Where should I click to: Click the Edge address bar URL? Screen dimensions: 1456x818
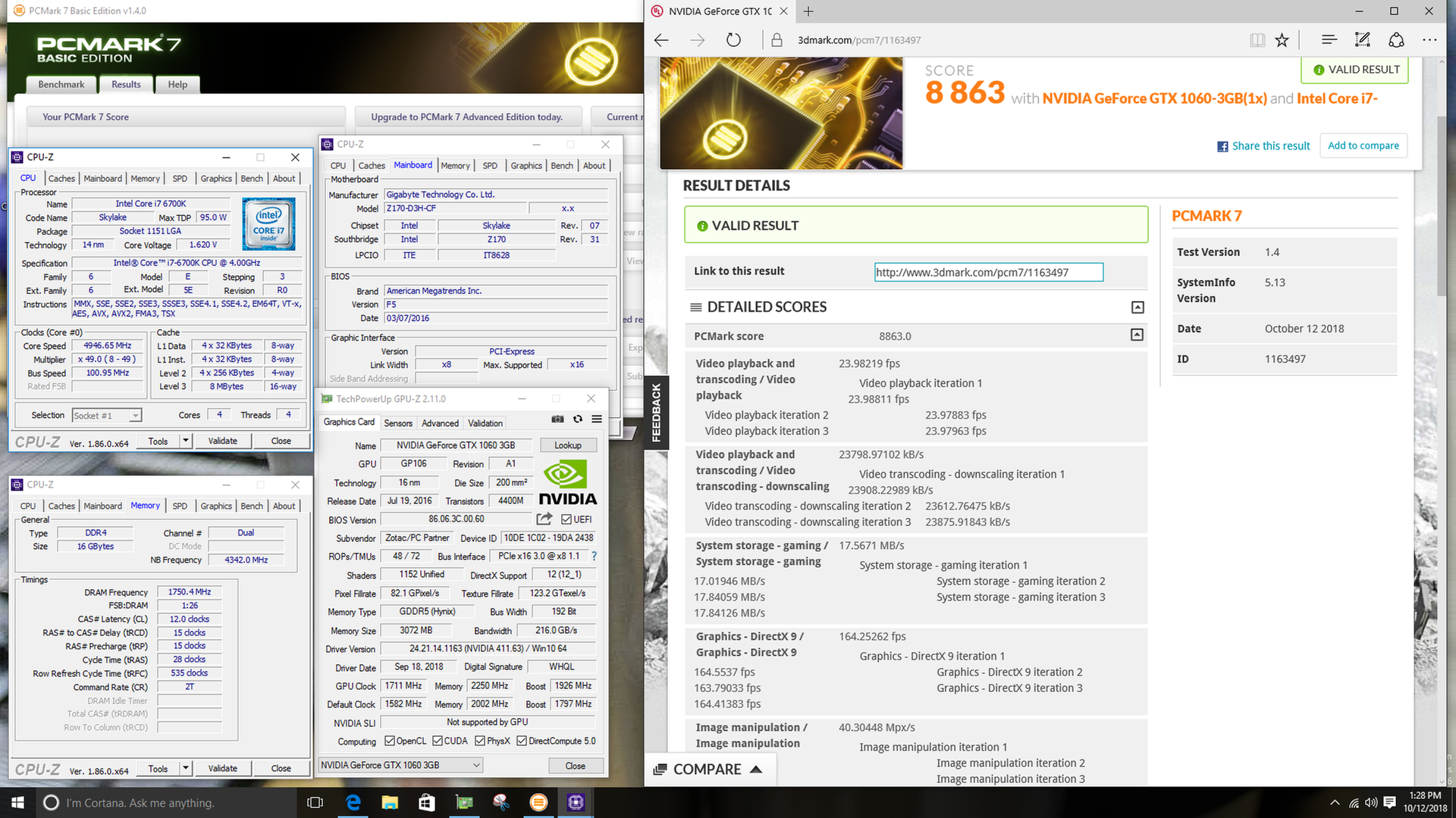[859, 40]
